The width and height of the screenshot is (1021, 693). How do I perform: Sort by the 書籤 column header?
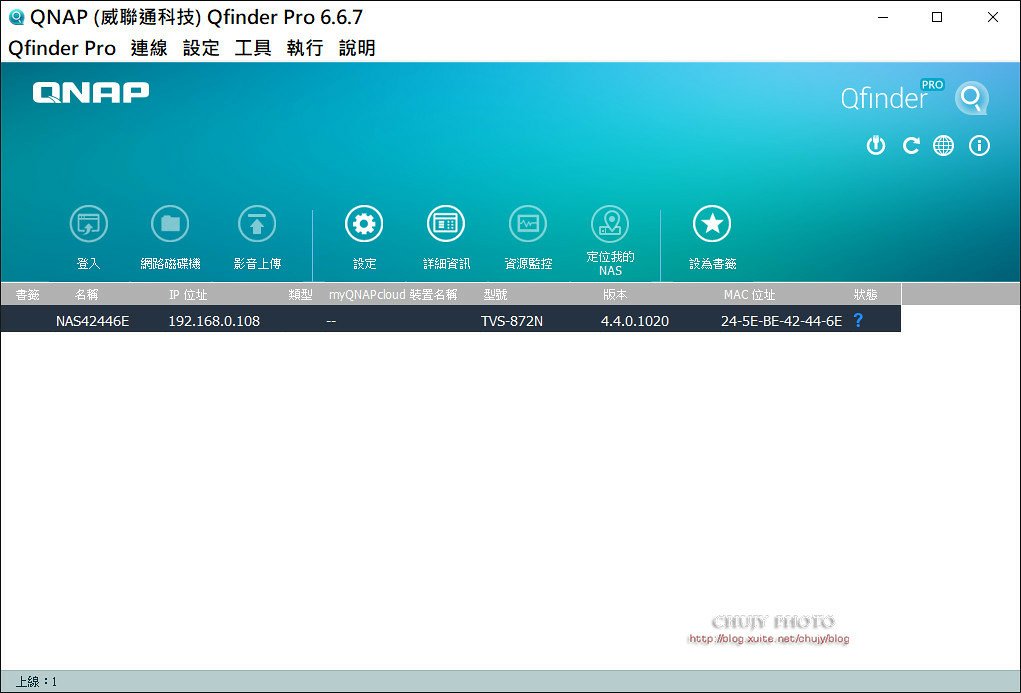(x=27, y=294)
